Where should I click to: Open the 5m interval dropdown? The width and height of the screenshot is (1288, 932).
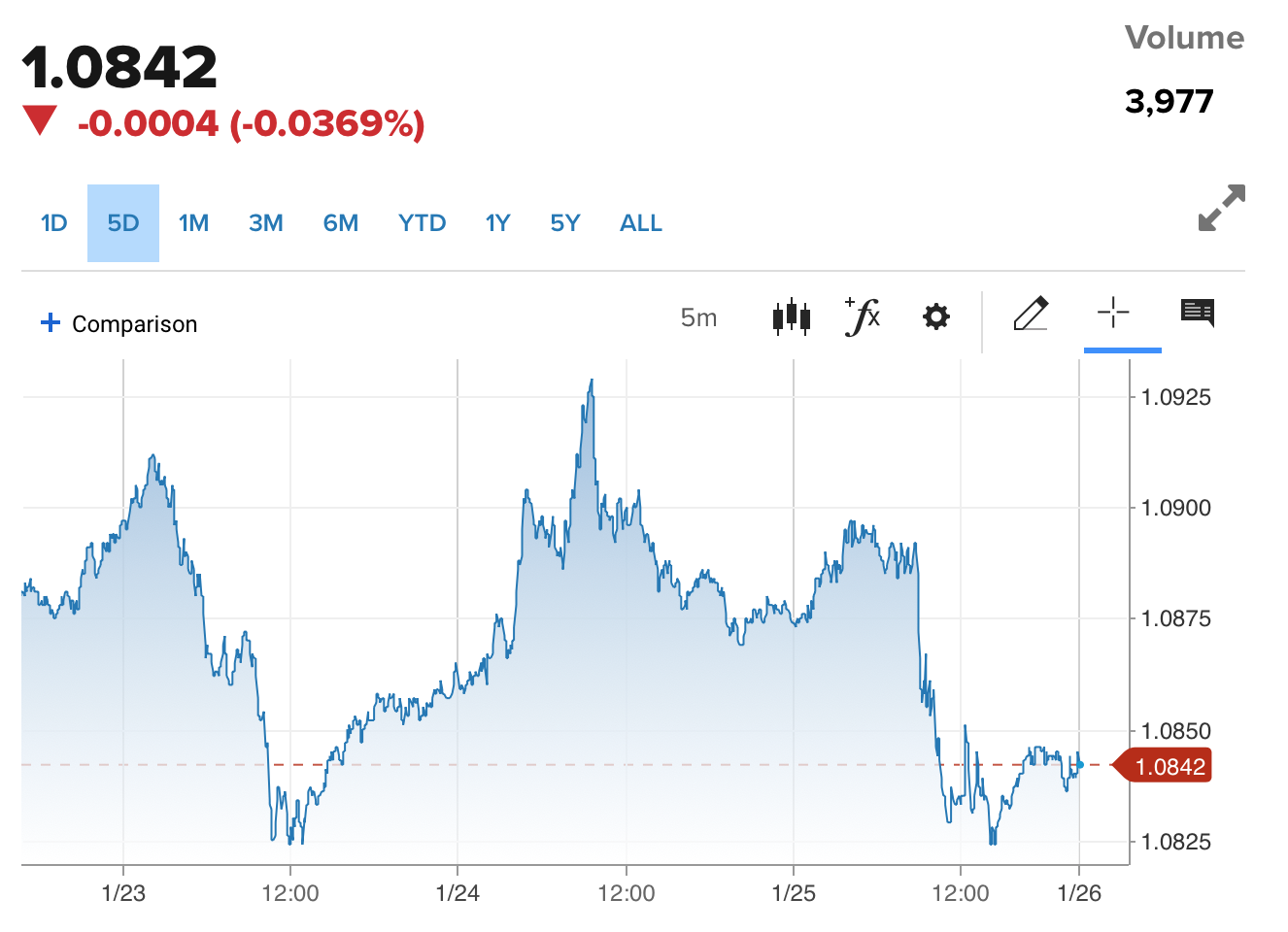click(x=698, y=317)
